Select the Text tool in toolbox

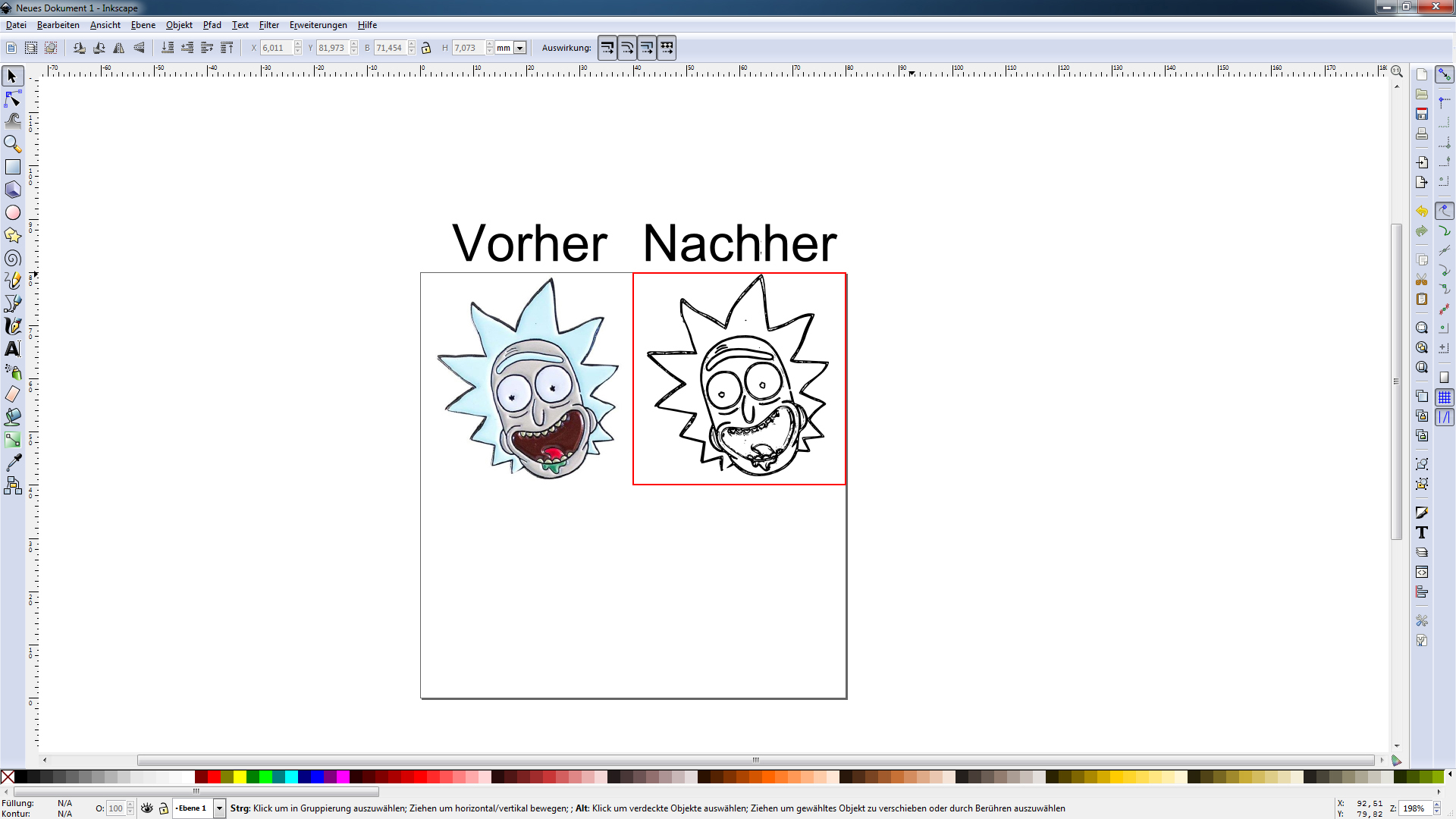[12, 349]
